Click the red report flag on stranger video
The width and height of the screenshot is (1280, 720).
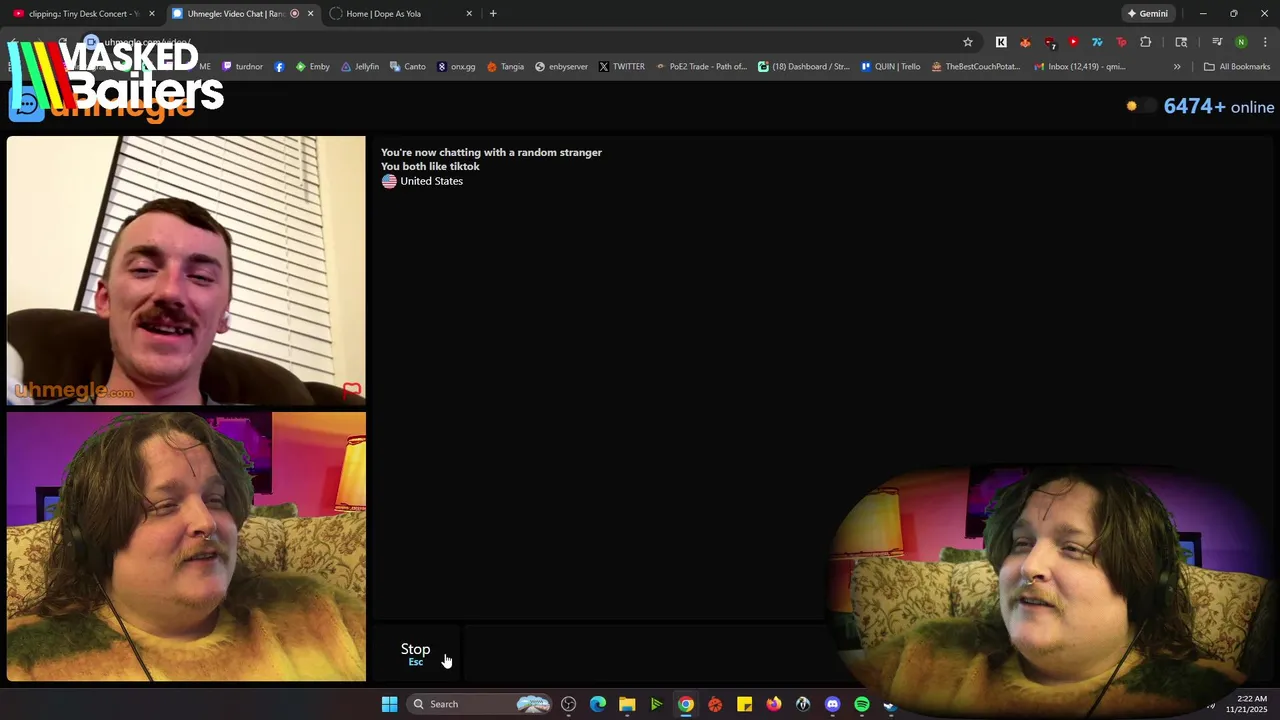[x=351, y=390]
